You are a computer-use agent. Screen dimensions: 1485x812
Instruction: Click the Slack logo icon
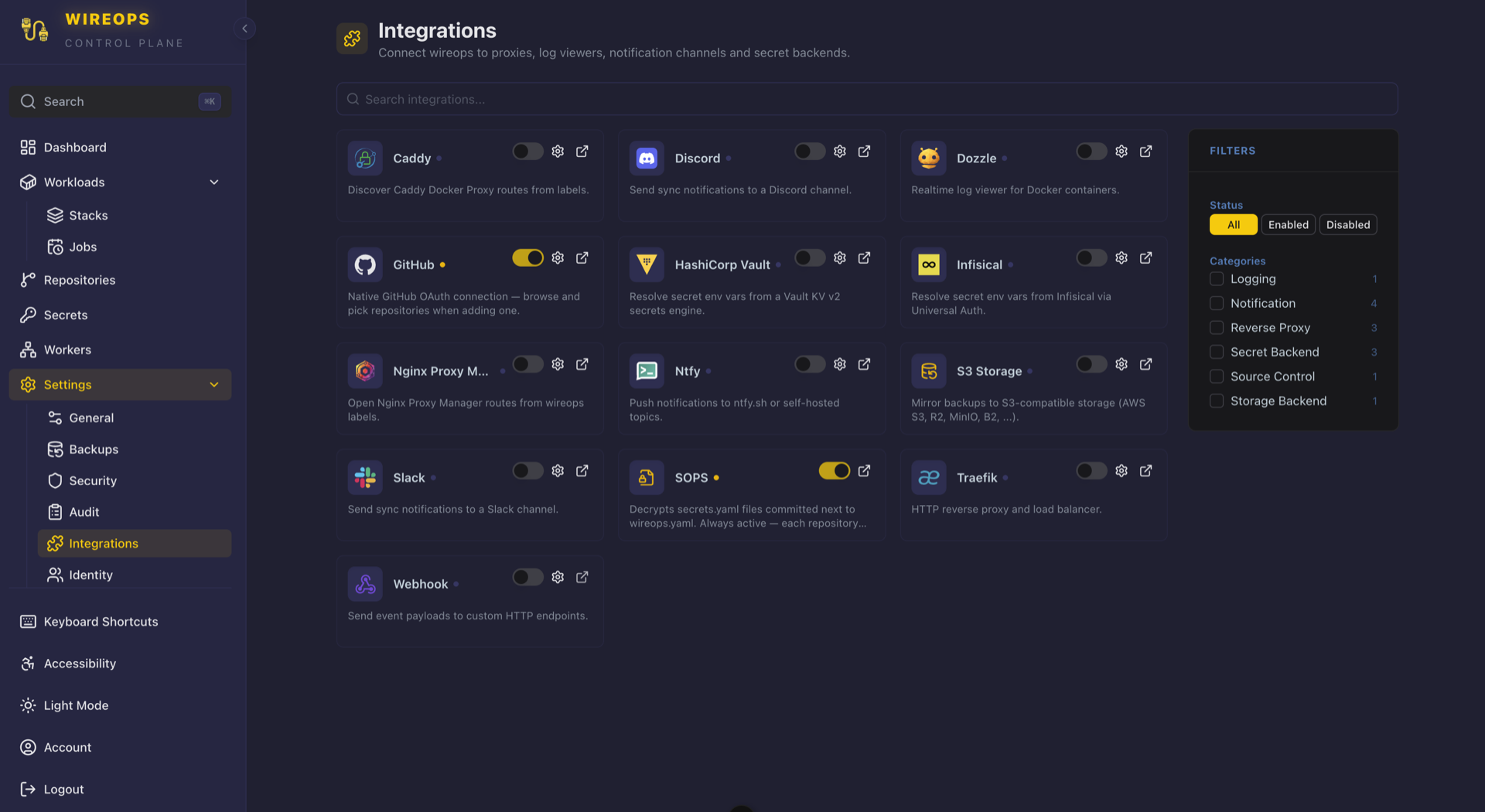(x=365, y=478)
